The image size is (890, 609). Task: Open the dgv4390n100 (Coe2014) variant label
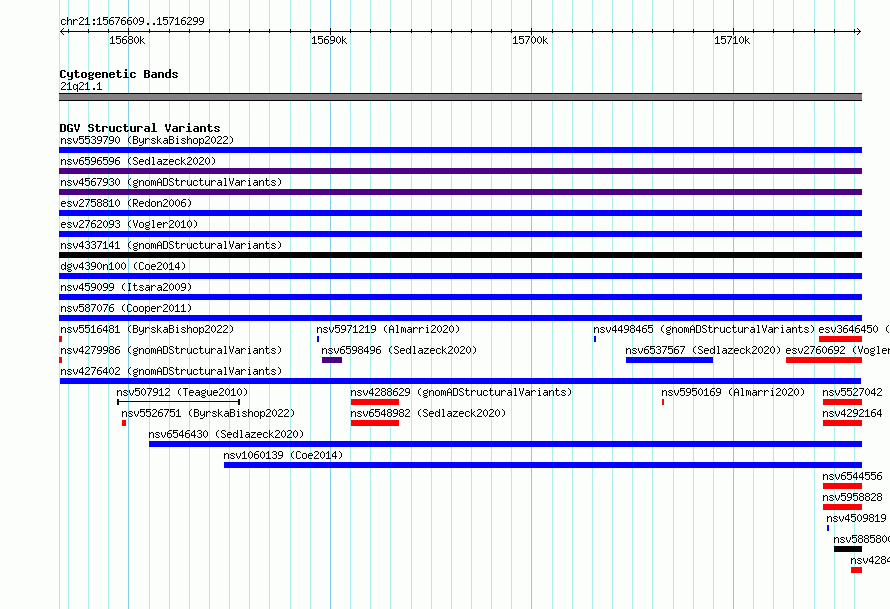pos(123,266)
